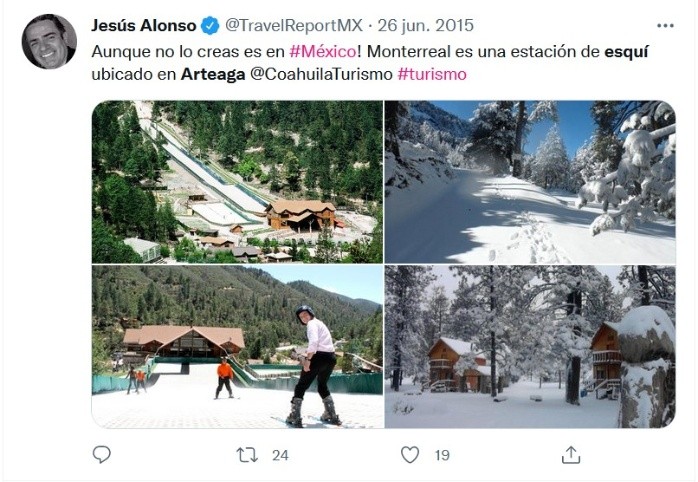Screen dimensions: 698x482
Task: Click the retweet count 24
Action: pyautogui.click(x=280, y=455)
